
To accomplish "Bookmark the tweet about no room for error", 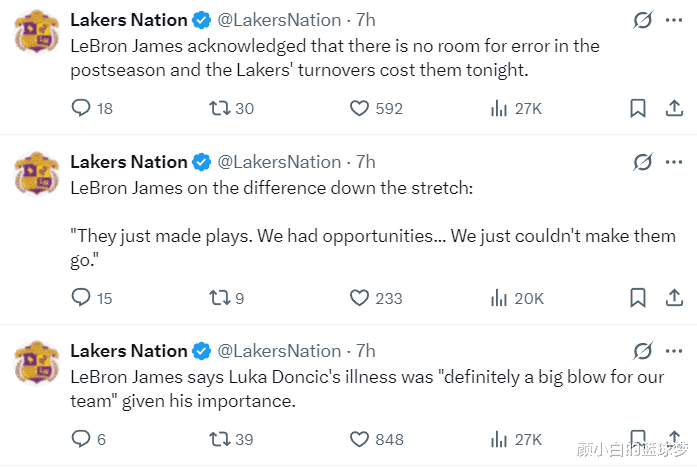I will point(638,108).
